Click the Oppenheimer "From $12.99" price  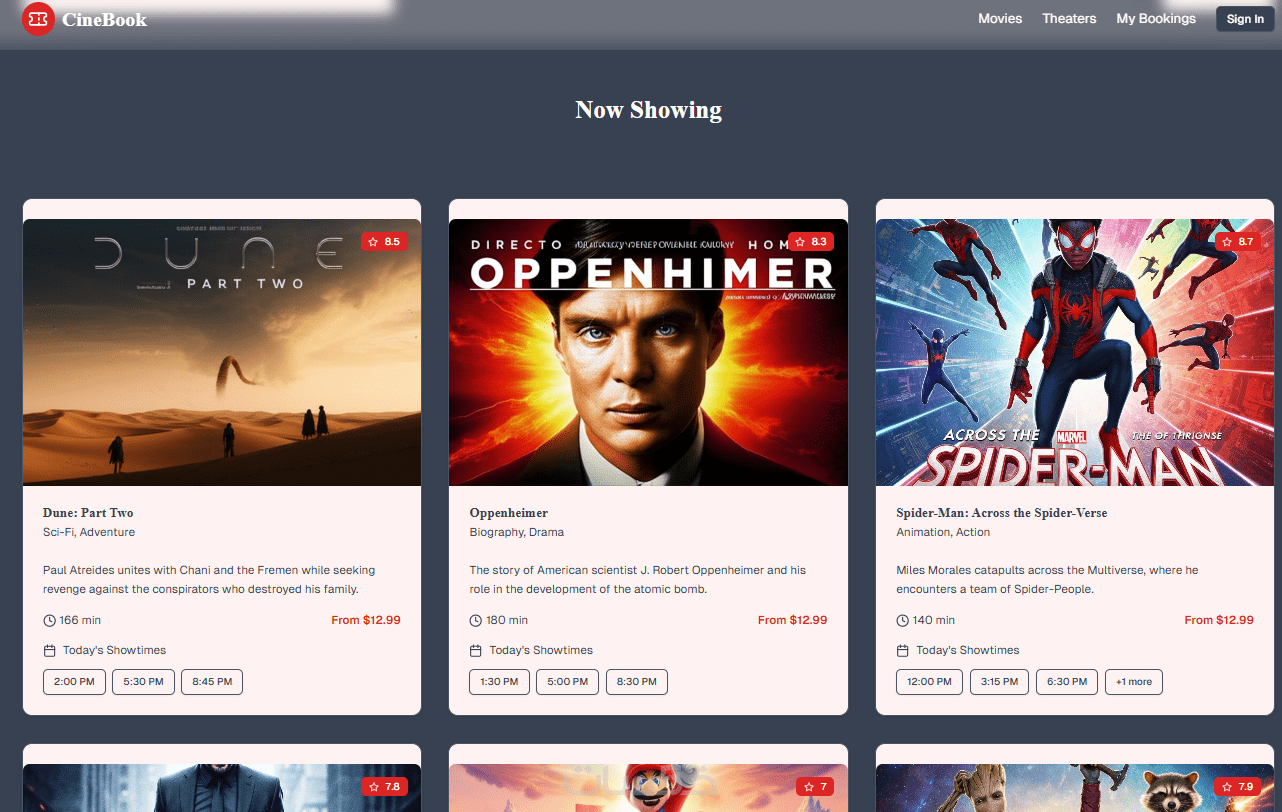click(x=793, y=620)
